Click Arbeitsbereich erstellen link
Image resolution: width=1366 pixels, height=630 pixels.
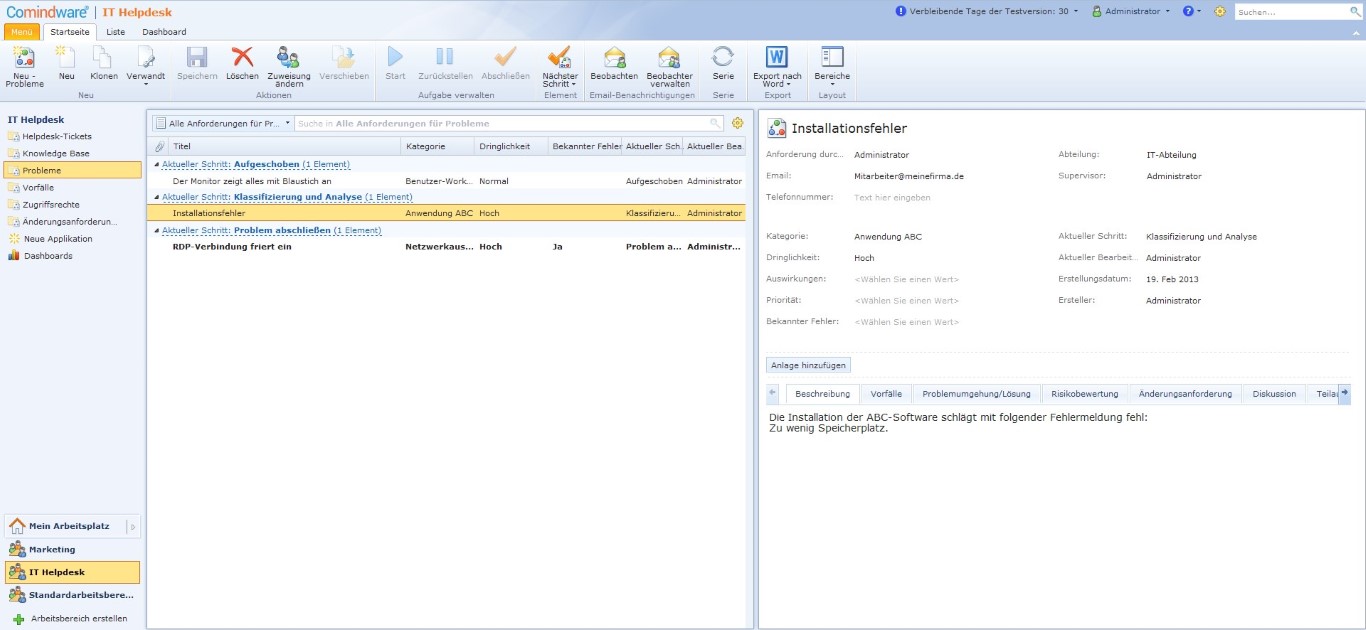tap(78, 619)
